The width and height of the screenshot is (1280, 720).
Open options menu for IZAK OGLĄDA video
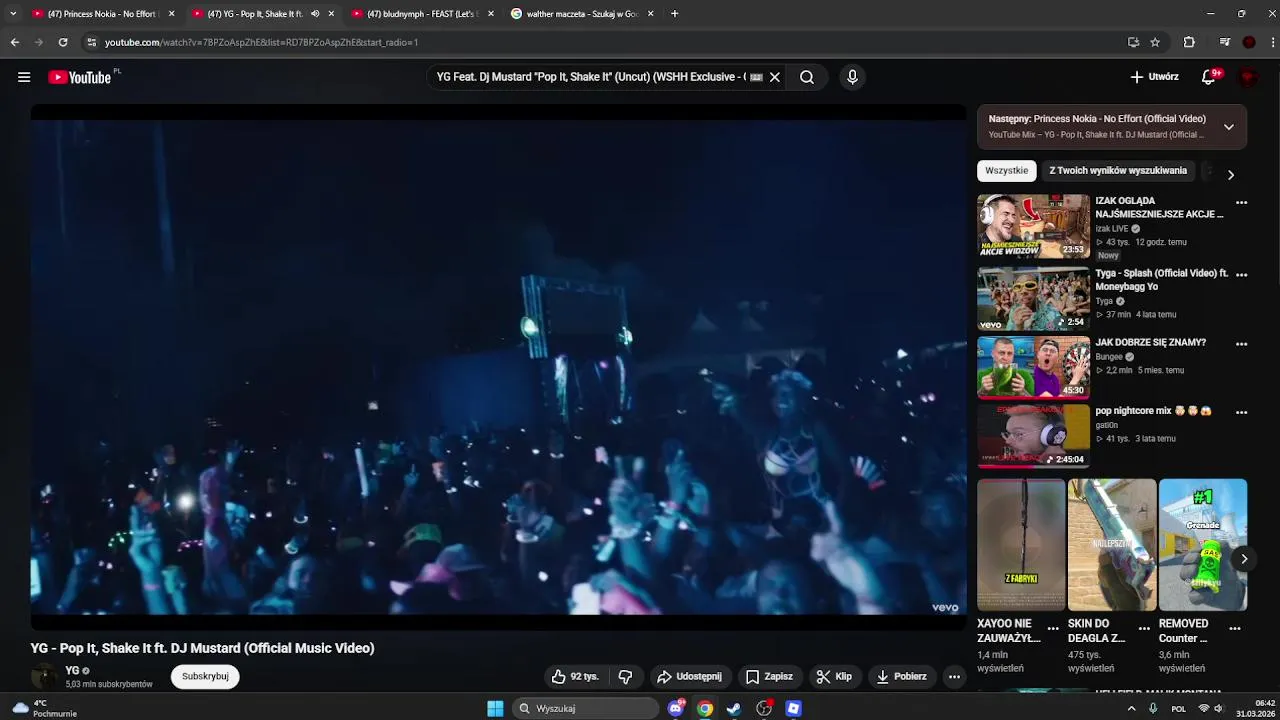click(x=1241, y=203)
